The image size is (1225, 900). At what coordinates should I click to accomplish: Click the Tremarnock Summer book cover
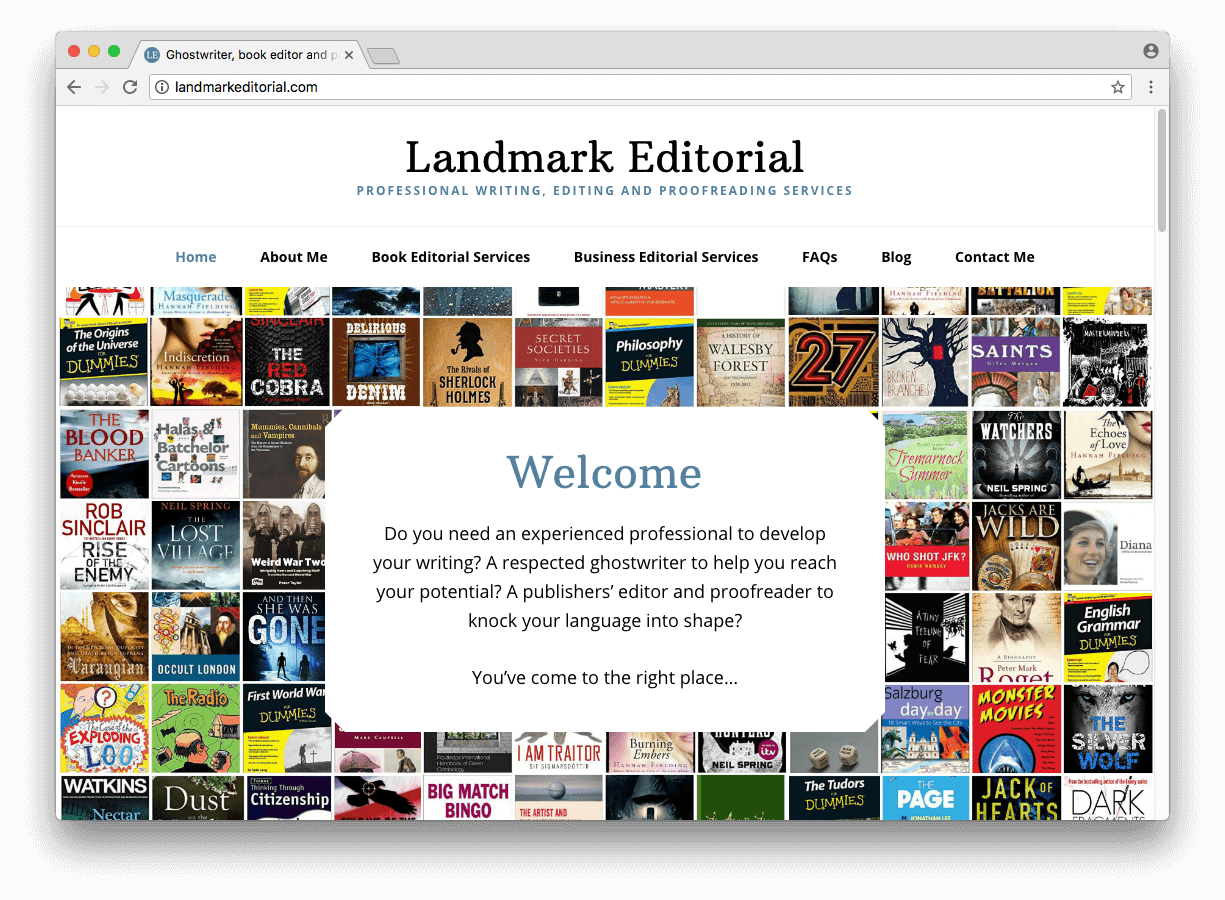click(926, 455)
